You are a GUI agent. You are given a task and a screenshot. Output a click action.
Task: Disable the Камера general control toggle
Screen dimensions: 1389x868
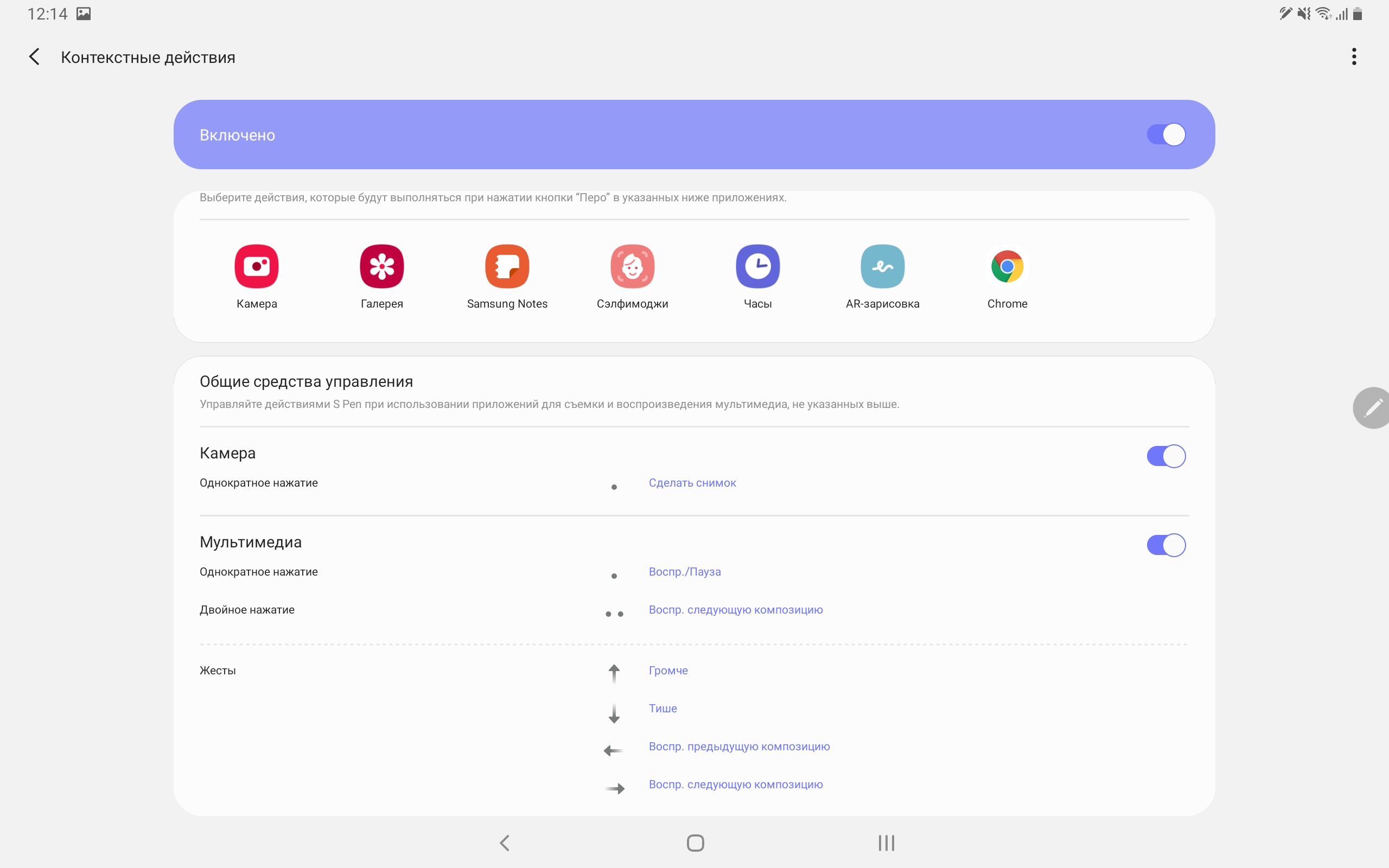coord(1165,456)
